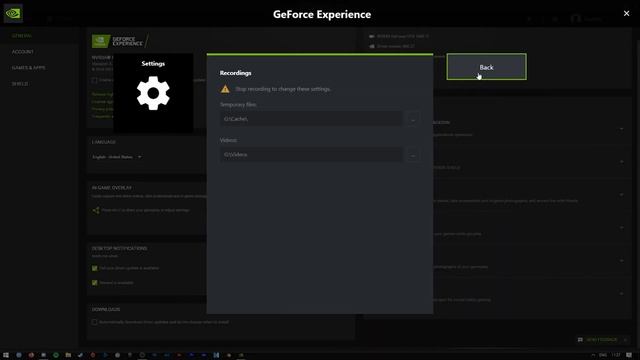Click the Videos path field
This screenshot has height=360, width=640.
(x=311, y=155)
